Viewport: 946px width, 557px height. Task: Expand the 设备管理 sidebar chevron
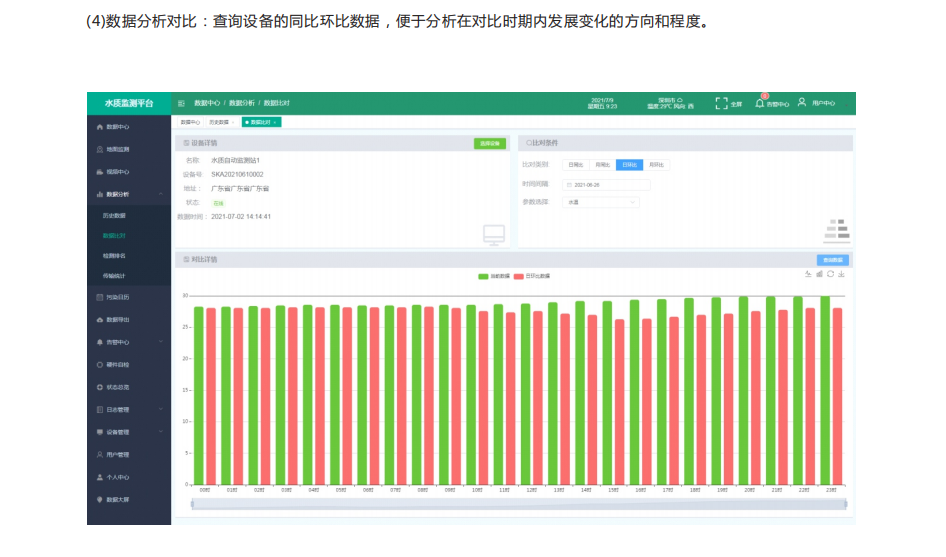161,432
